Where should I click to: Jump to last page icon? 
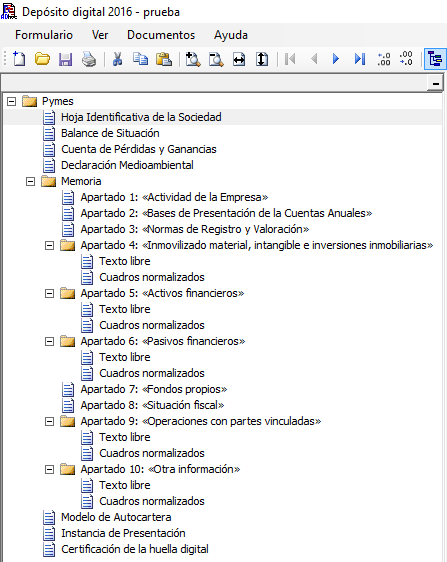360,59
